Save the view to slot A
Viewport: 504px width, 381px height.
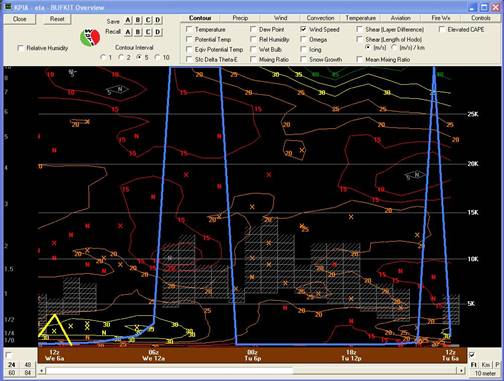pyautogui.click(x=128, y=20)
